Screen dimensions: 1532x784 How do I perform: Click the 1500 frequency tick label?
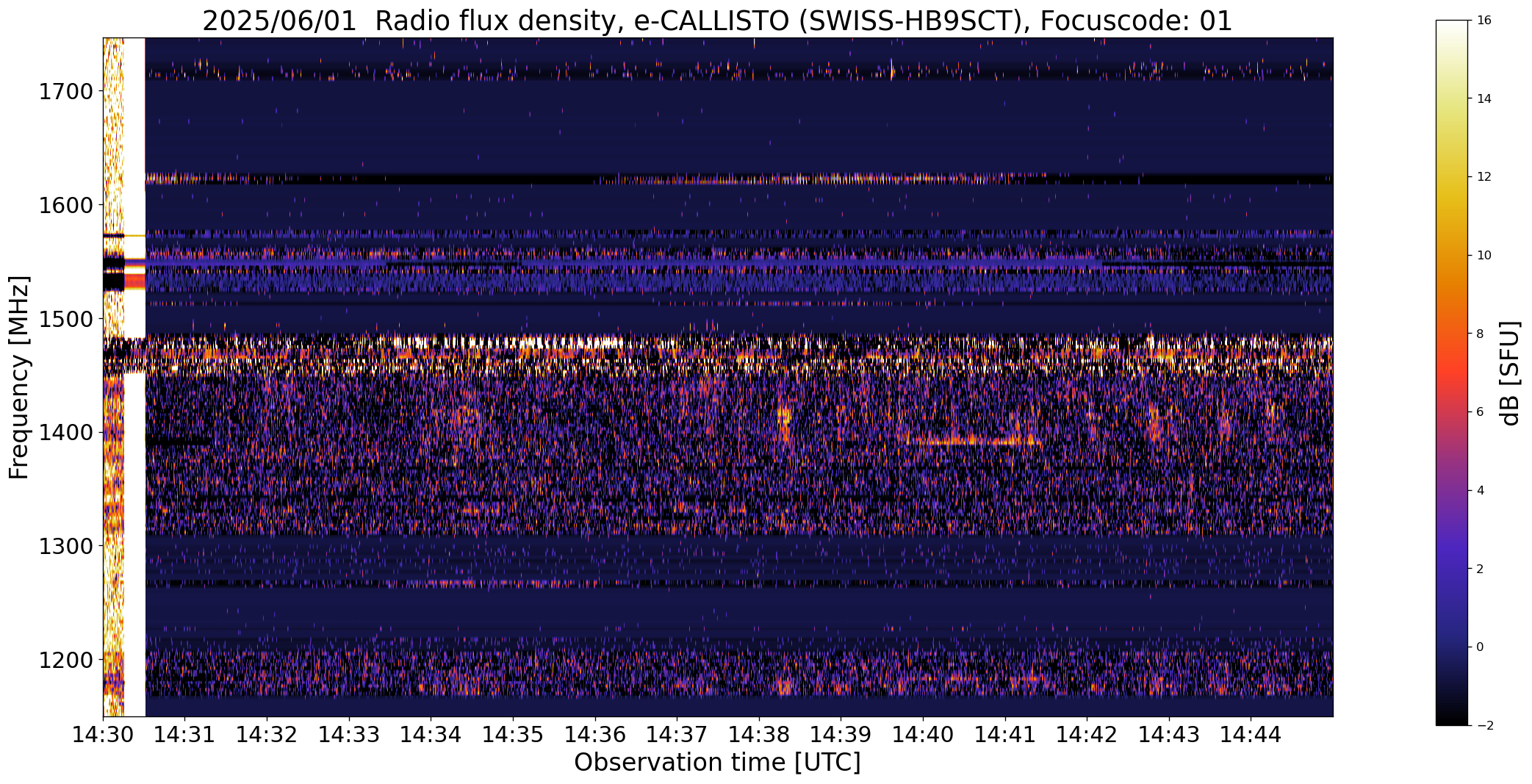coord(65,319)
